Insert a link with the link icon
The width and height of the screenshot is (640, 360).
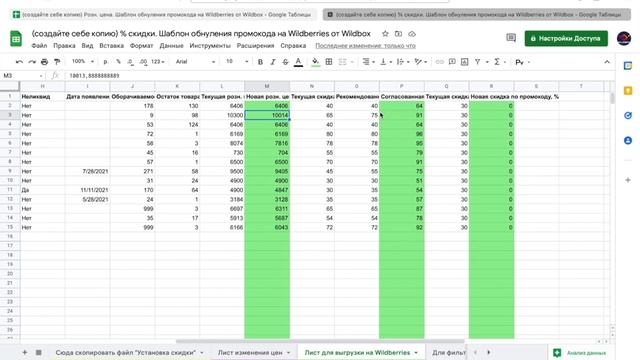tap(440, 62)
